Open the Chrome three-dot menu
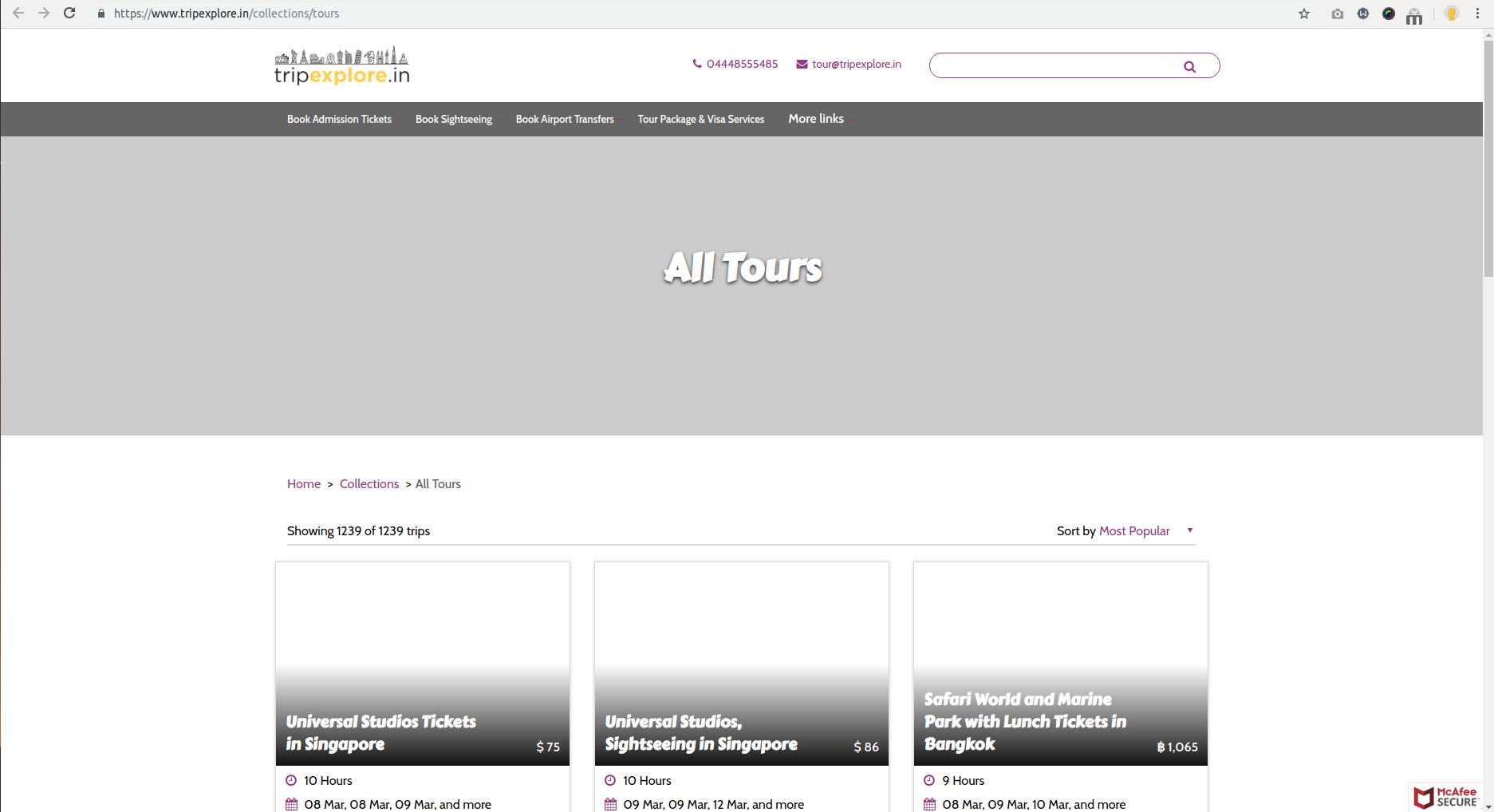The image size is (1494, 812). [1477, 14]
